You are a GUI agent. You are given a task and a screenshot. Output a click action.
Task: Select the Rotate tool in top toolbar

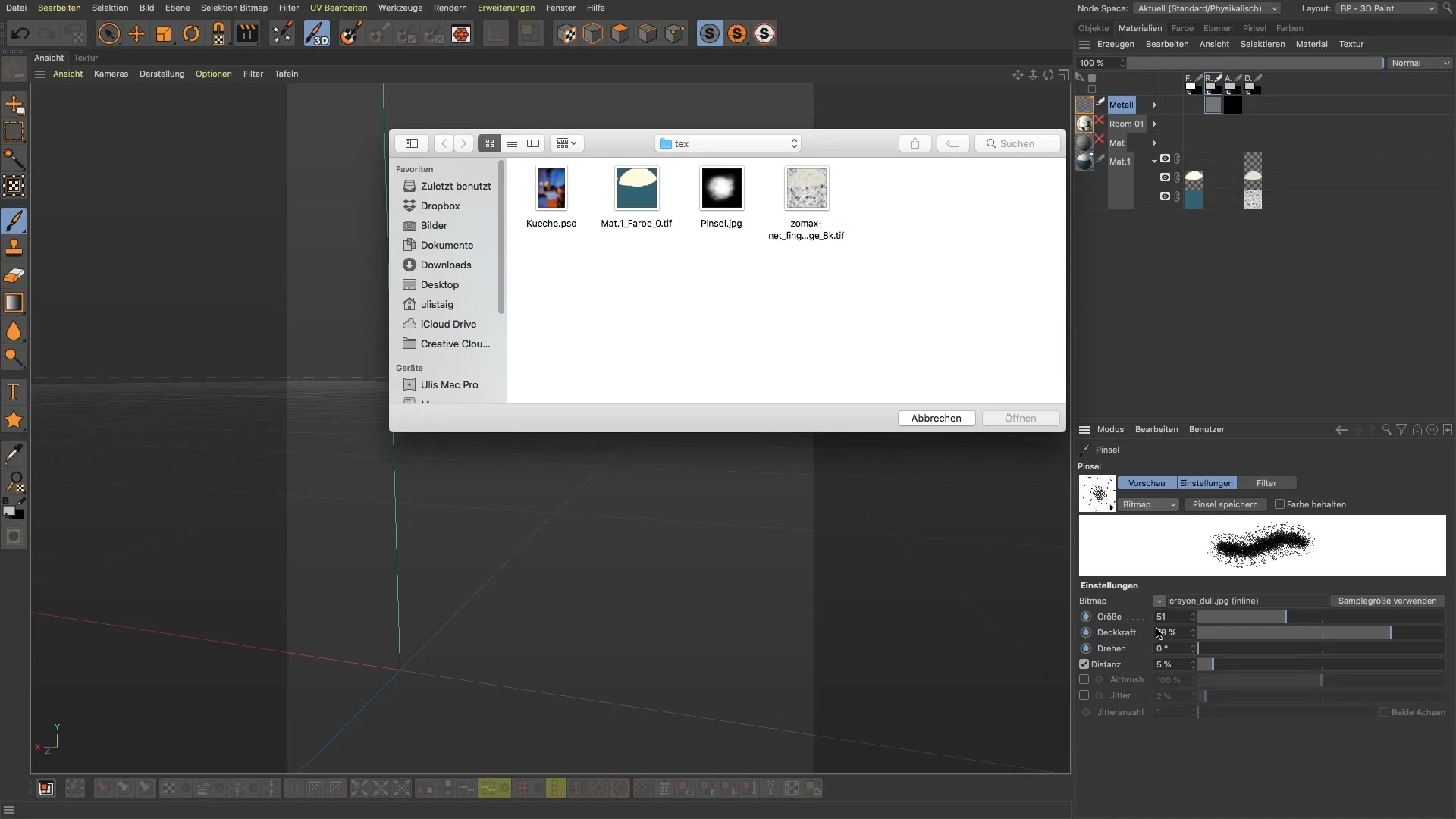(191, 34)
